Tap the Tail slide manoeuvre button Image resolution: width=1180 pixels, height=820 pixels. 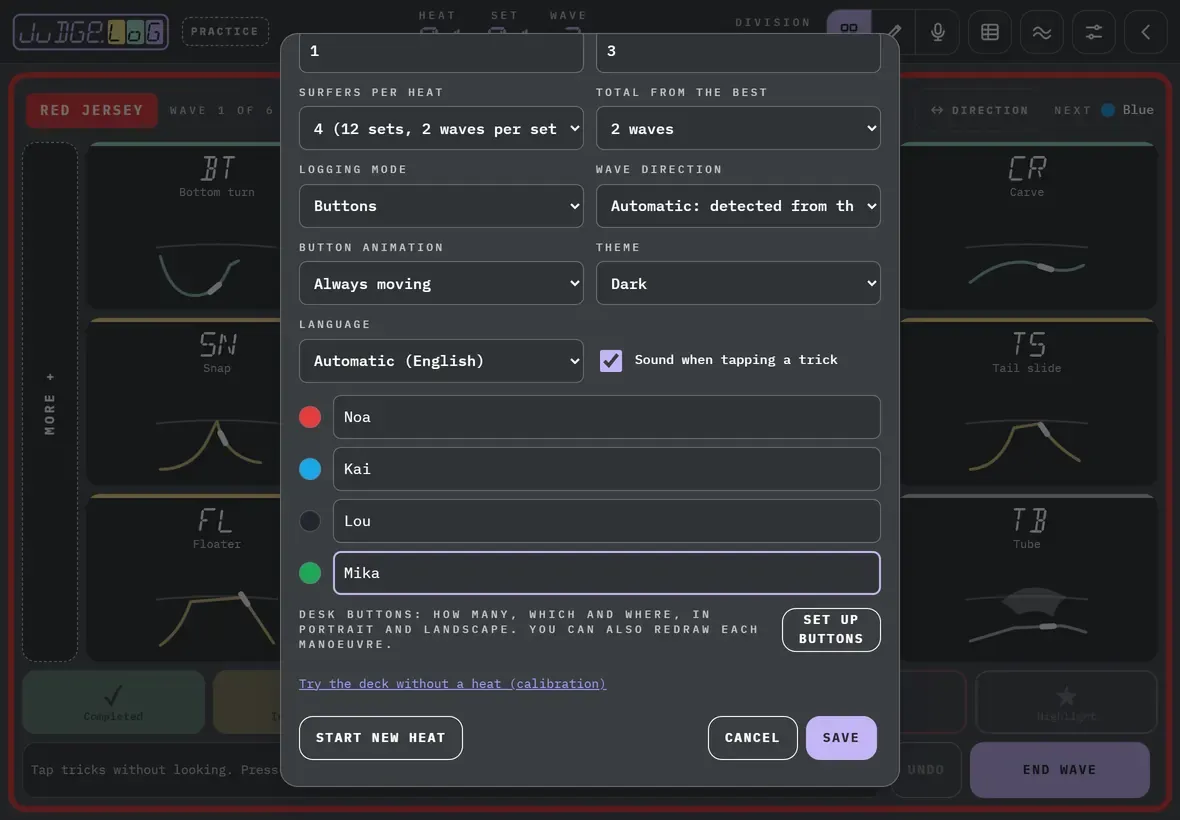pyautogui.click(x=1028, y=402)
